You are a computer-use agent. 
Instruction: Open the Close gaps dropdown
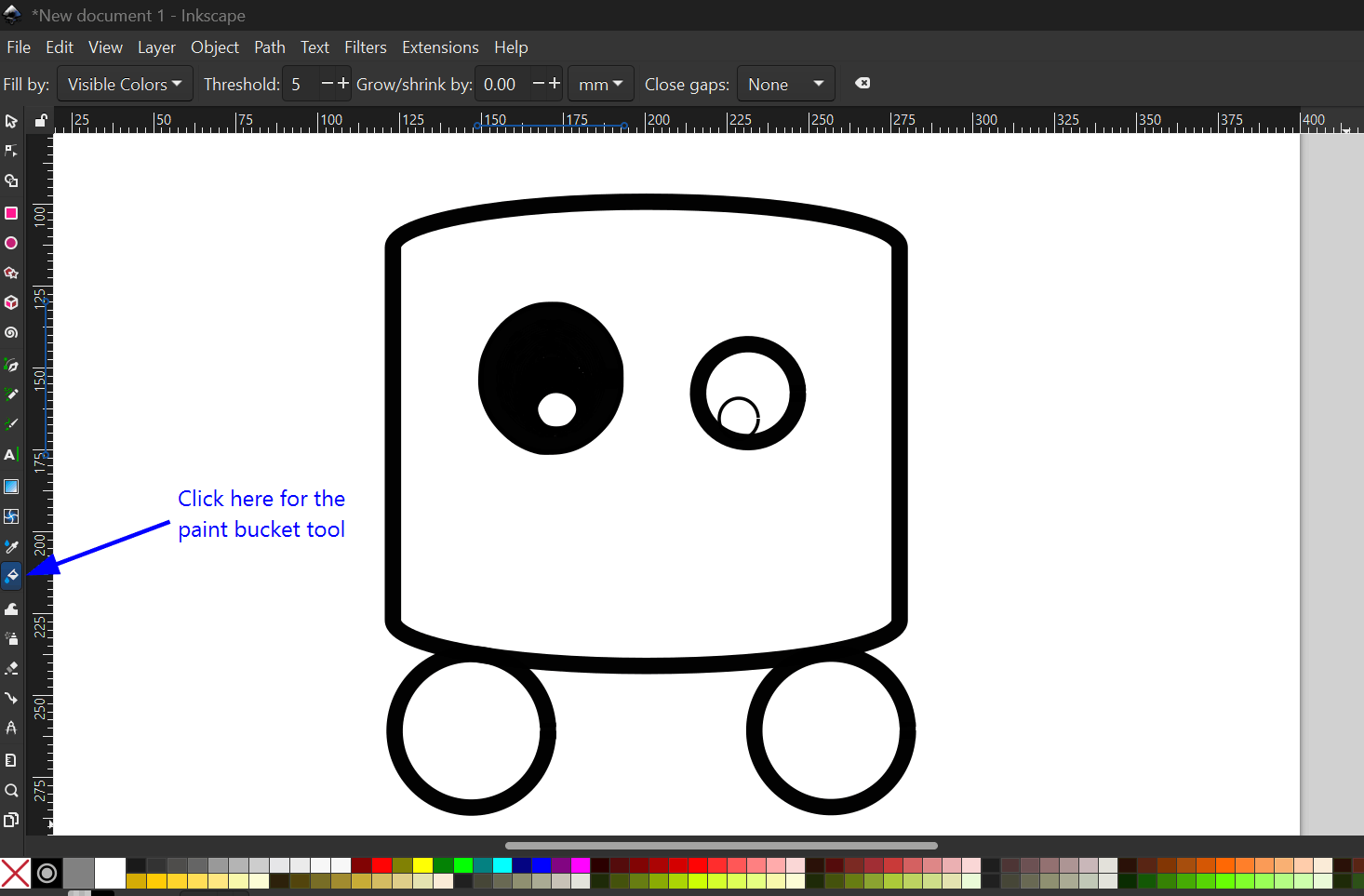785,84
